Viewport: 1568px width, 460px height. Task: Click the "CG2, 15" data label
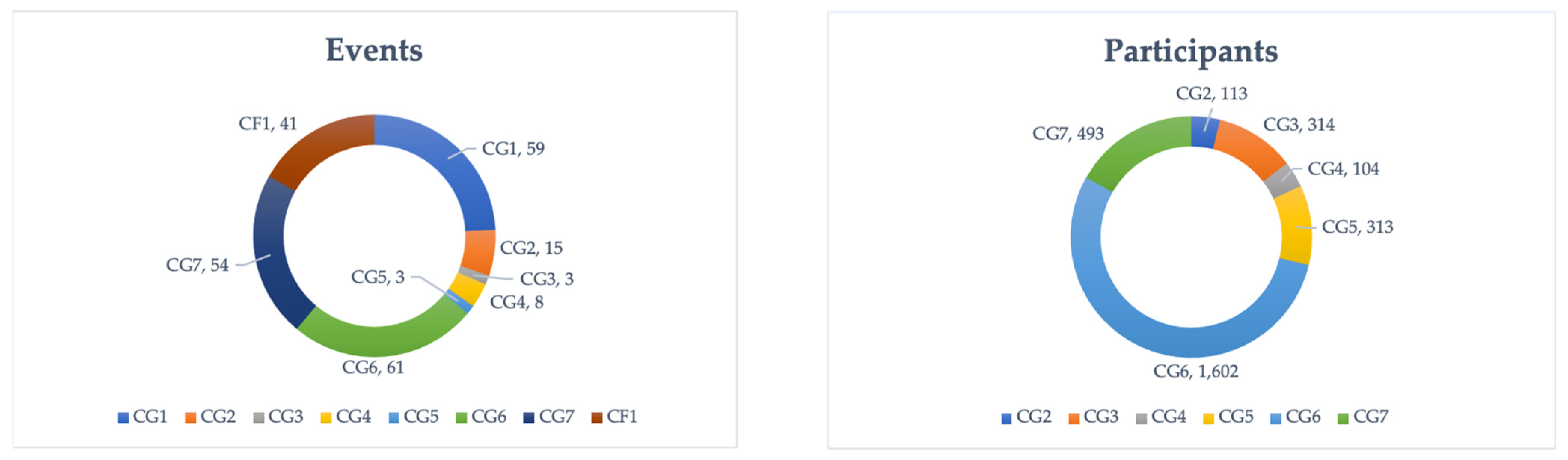pos(531,248)
